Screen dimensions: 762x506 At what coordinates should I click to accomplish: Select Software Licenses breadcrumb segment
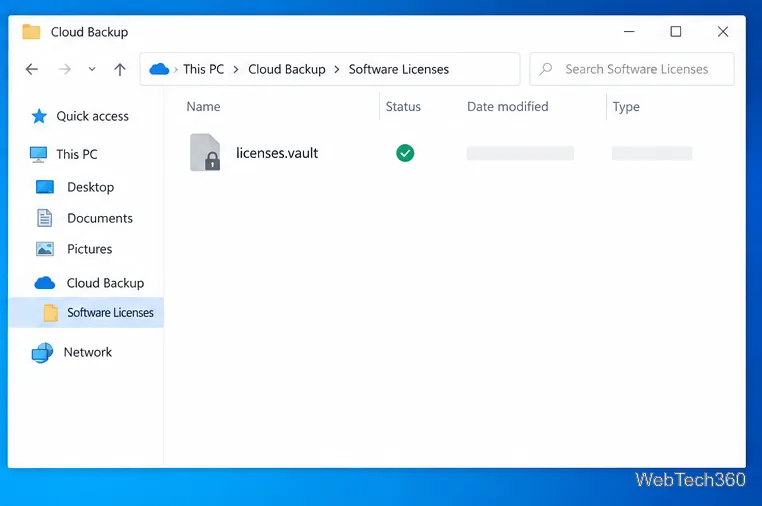(x=398, y=69)
